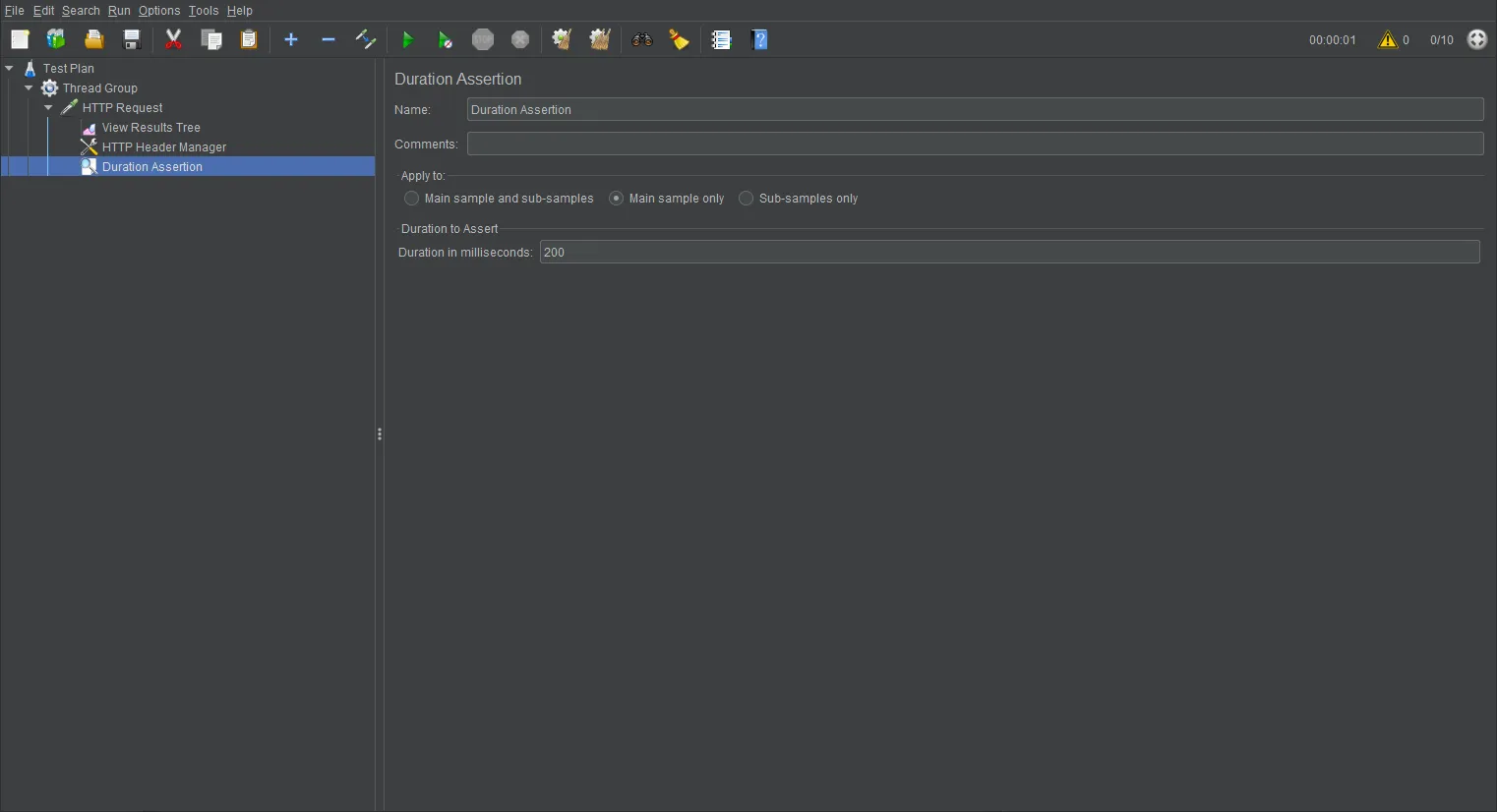Screen dimensions: 1497x812
Task: Select View Results Tree listener
Action: coord(151,128)
